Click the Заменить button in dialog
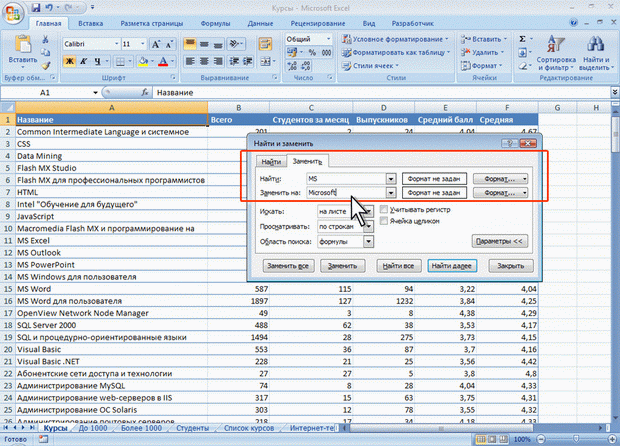This screenshot has height=446, width=620. point(342,266)
